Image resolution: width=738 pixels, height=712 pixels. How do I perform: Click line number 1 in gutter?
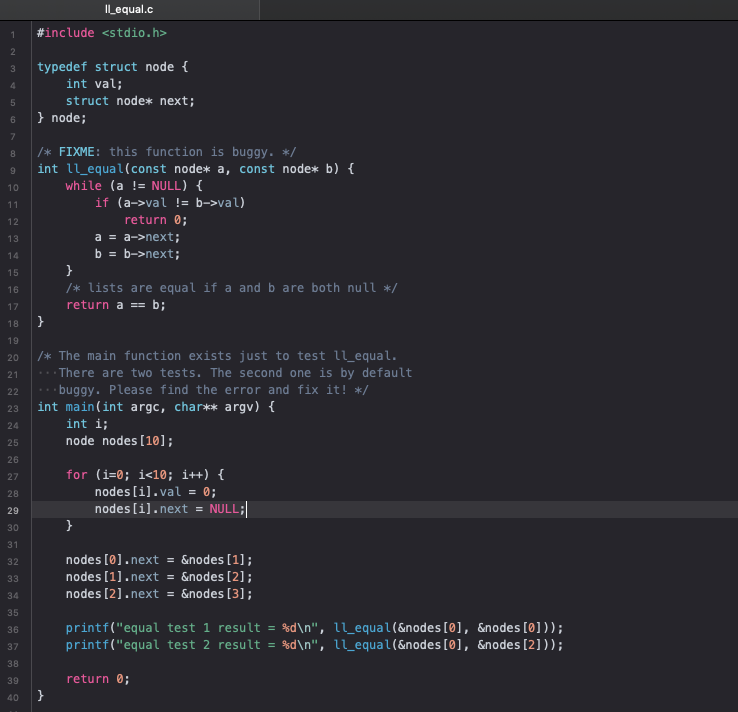tap(13, 35)
